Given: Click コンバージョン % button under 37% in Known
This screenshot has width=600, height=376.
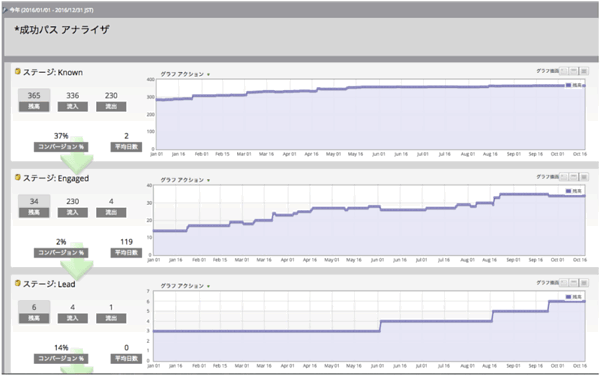Looking at the screenshot, I should 61,147.
